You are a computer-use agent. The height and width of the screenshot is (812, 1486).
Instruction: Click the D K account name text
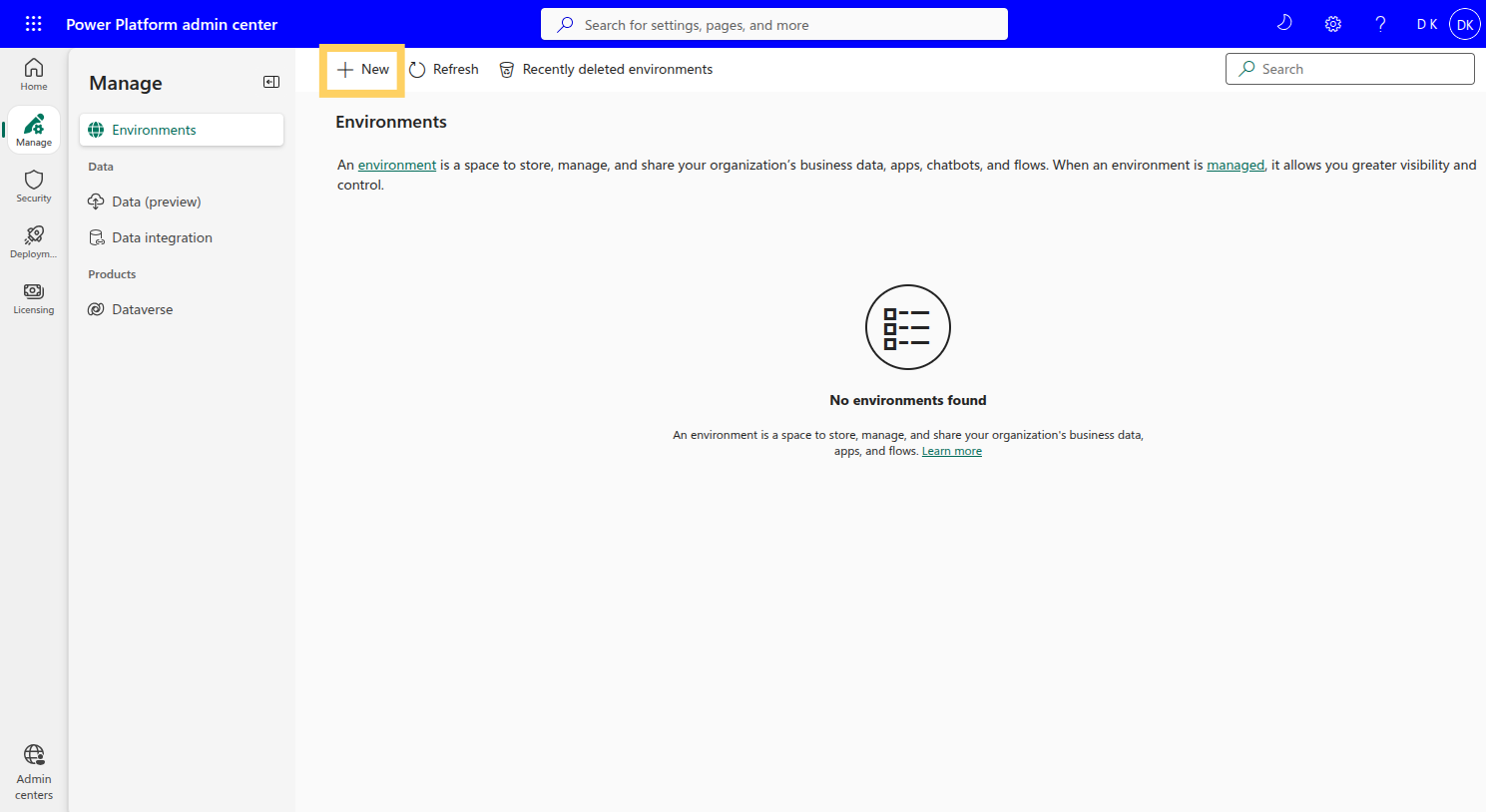pyautogui.click(x=1427, y=24)
